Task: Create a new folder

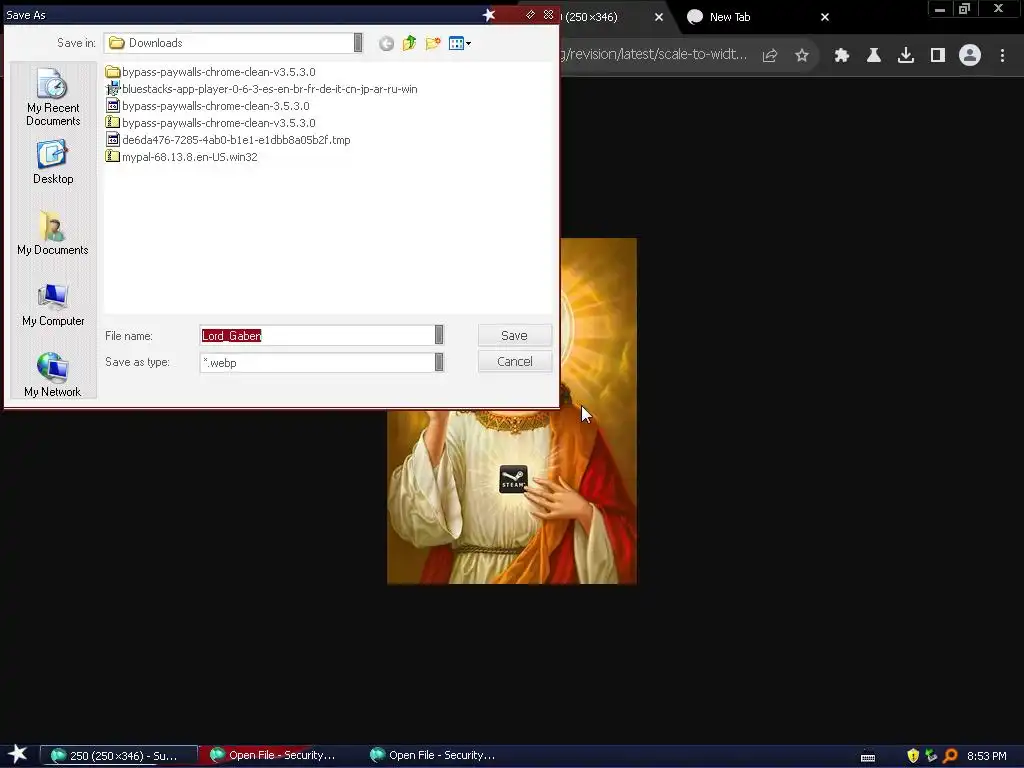Action: (432, 43)
